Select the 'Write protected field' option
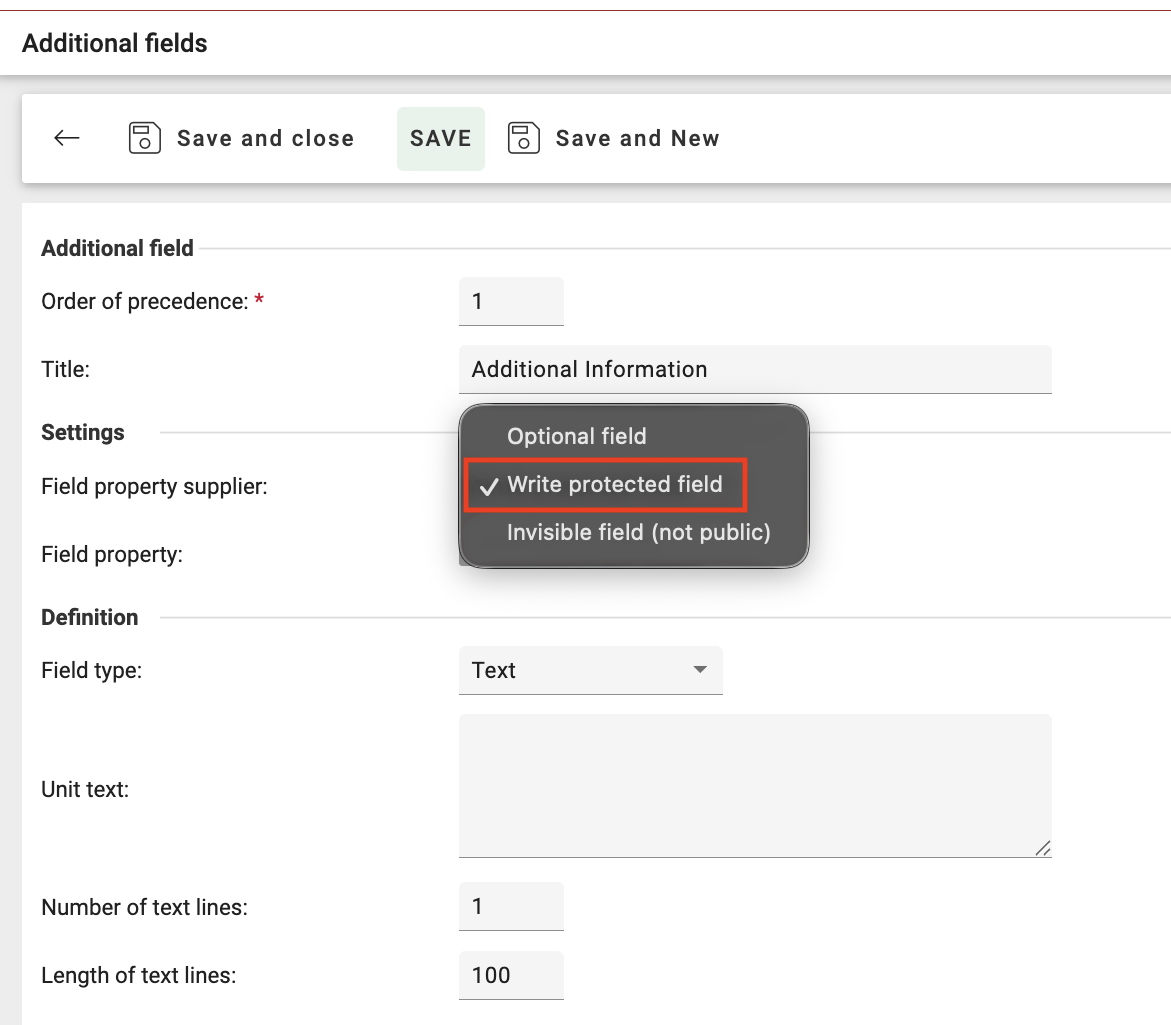This screenshot has height=1025, width=1171. tap(614, 485)
